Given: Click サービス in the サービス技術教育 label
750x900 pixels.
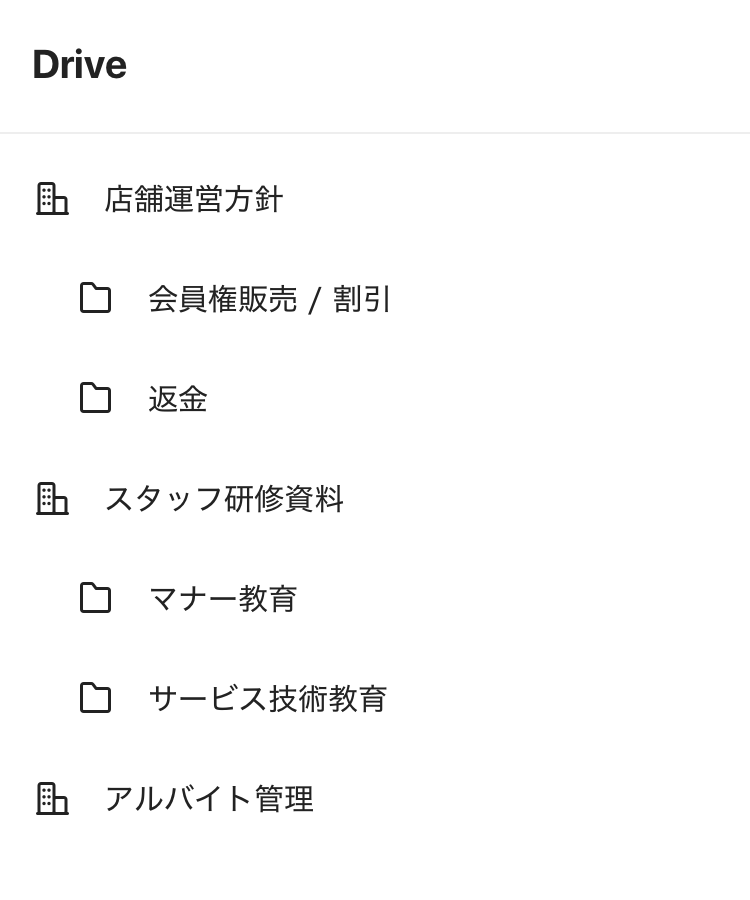Looking at the screenshot, I should tap(207, 699).
